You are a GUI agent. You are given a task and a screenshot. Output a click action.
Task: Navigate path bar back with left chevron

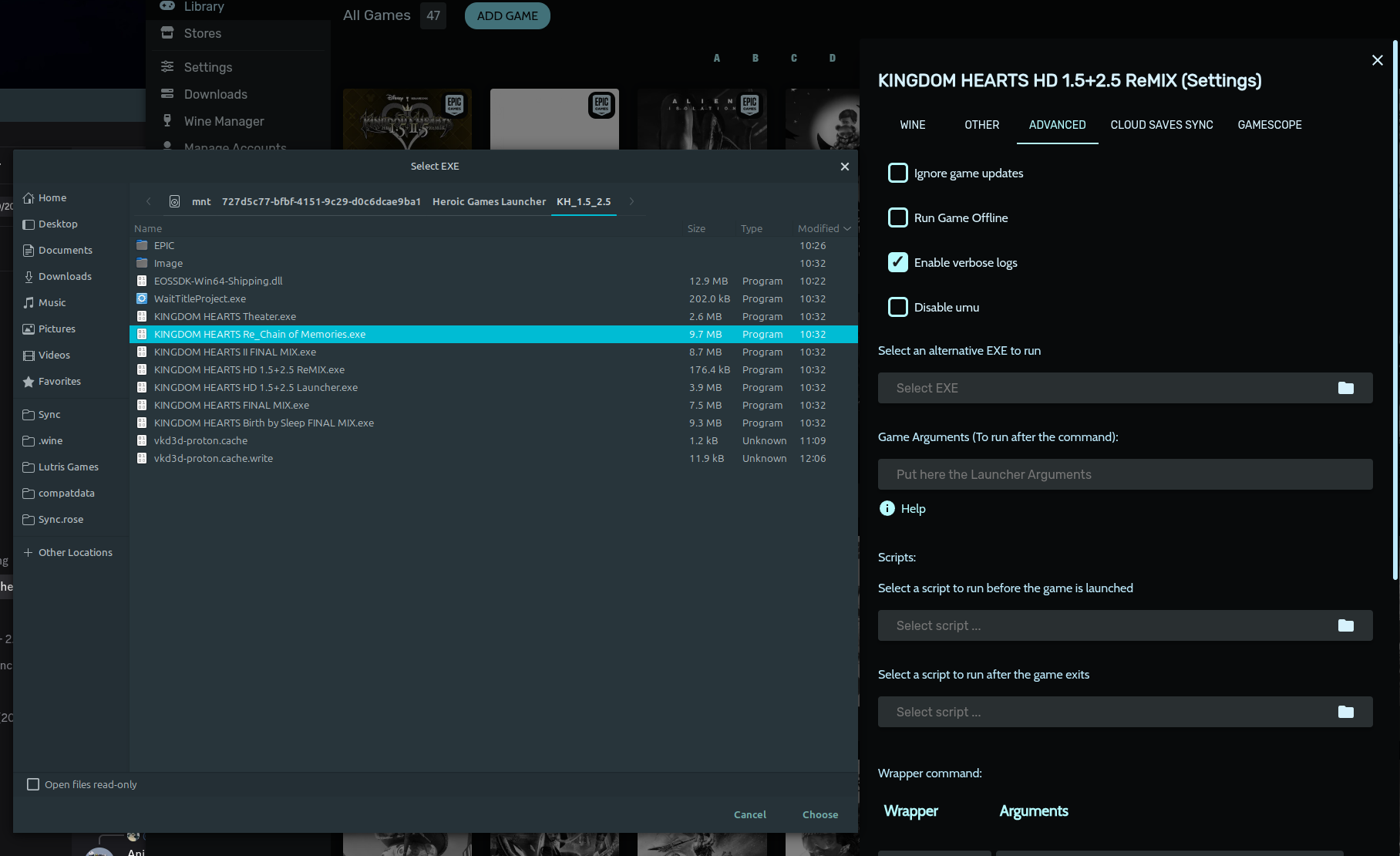click(x=148, y=201)
